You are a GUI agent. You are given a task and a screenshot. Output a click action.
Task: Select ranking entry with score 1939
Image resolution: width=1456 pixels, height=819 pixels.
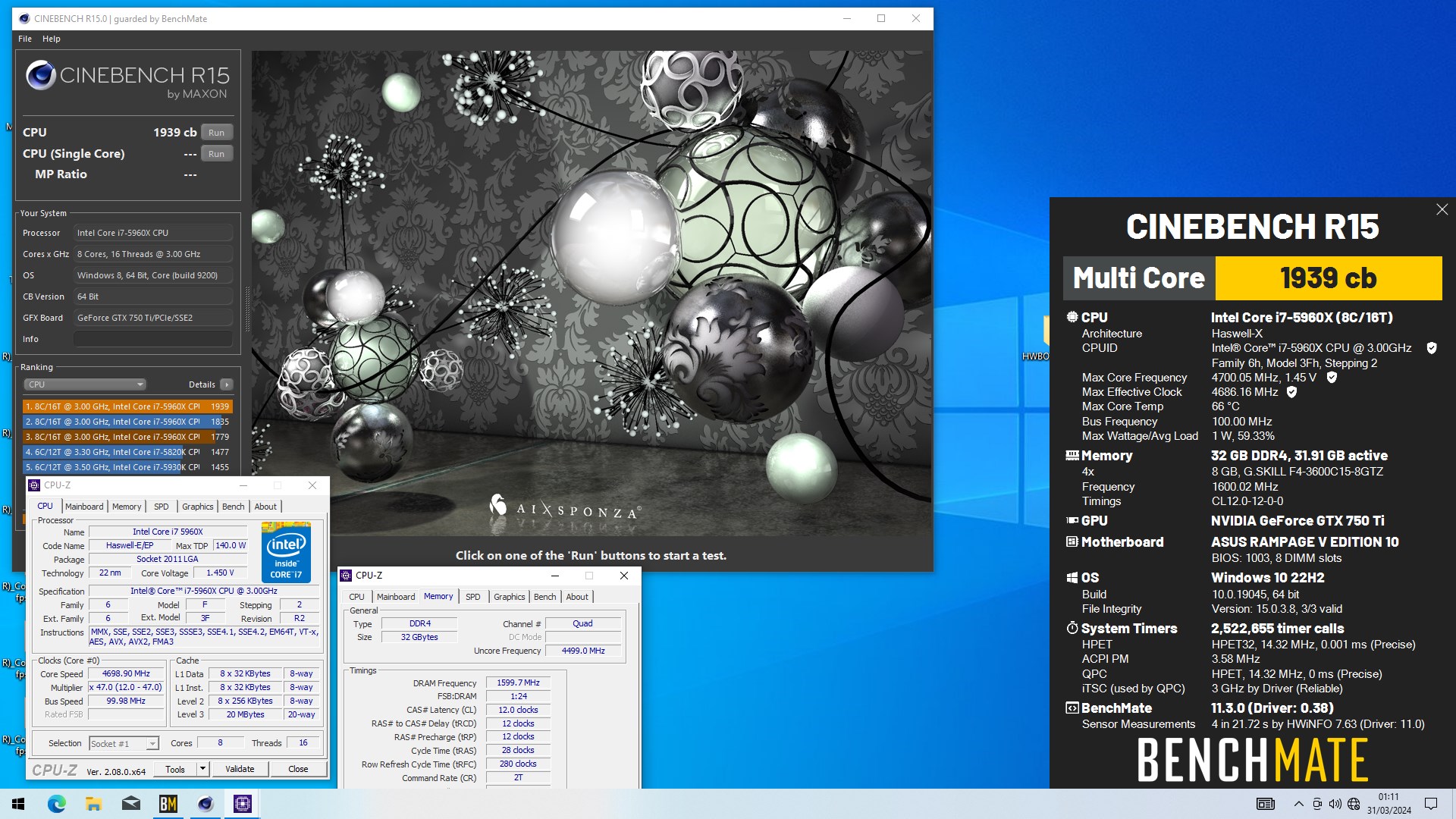pyautogui.click(x=127, y=406)
